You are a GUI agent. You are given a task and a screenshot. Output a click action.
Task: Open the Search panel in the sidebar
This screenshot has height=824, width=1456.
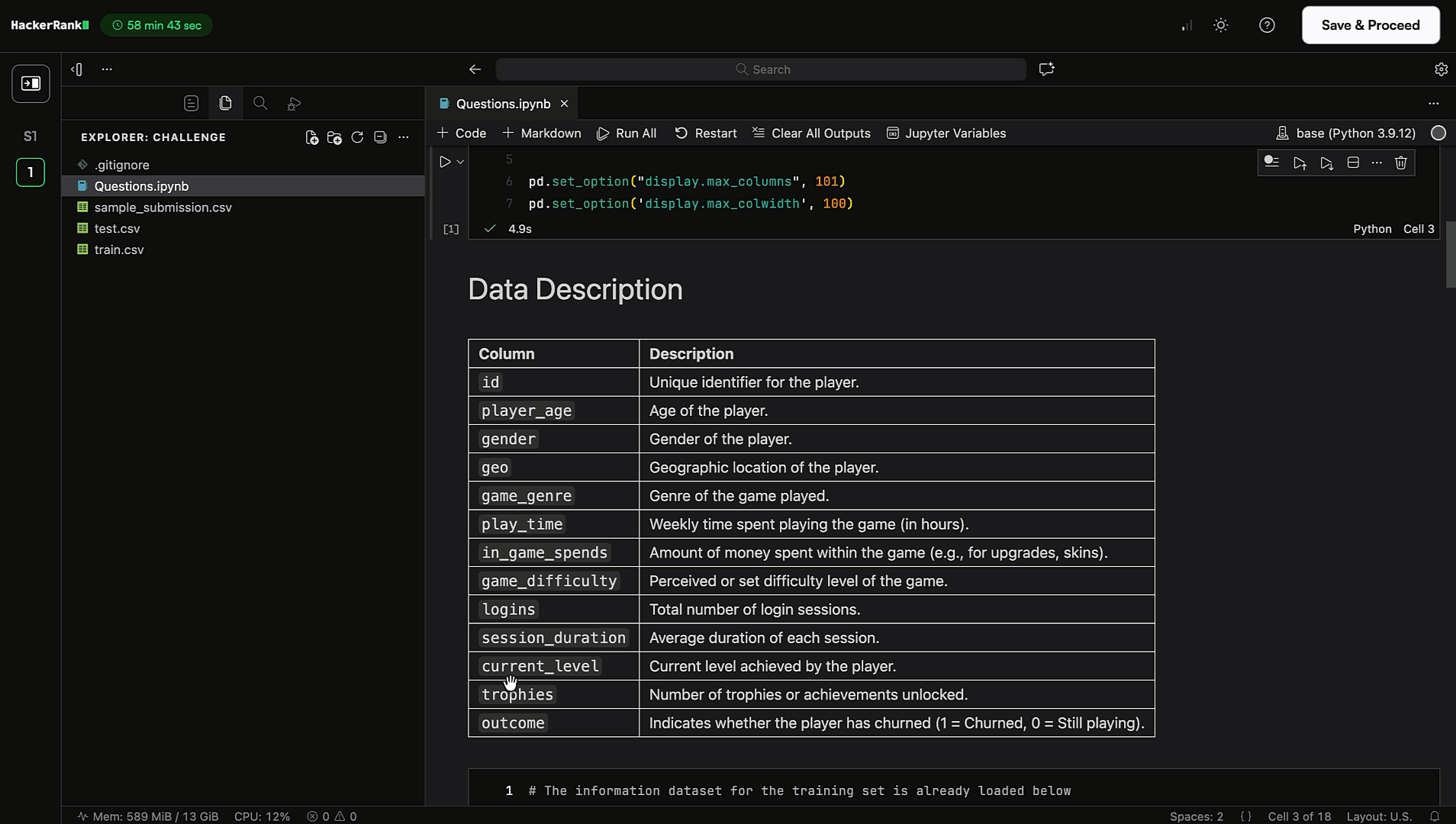pyautogui.click(x=260, y=103)
